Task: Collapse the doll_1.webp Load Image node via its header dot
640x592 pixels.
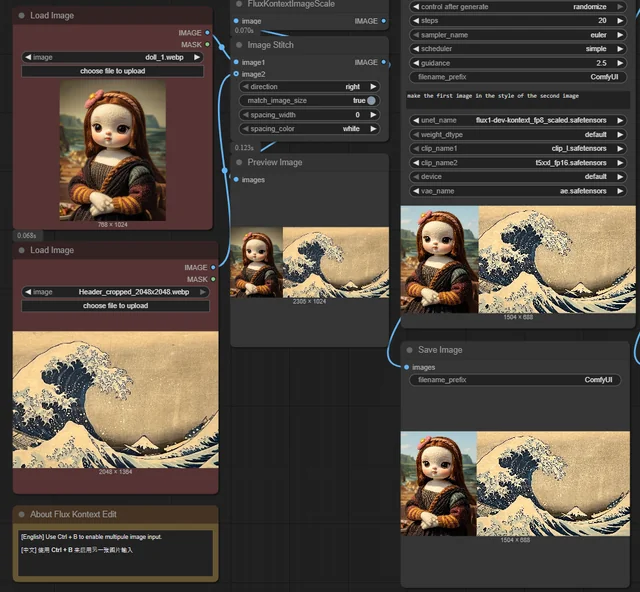Action: point(22,16)
